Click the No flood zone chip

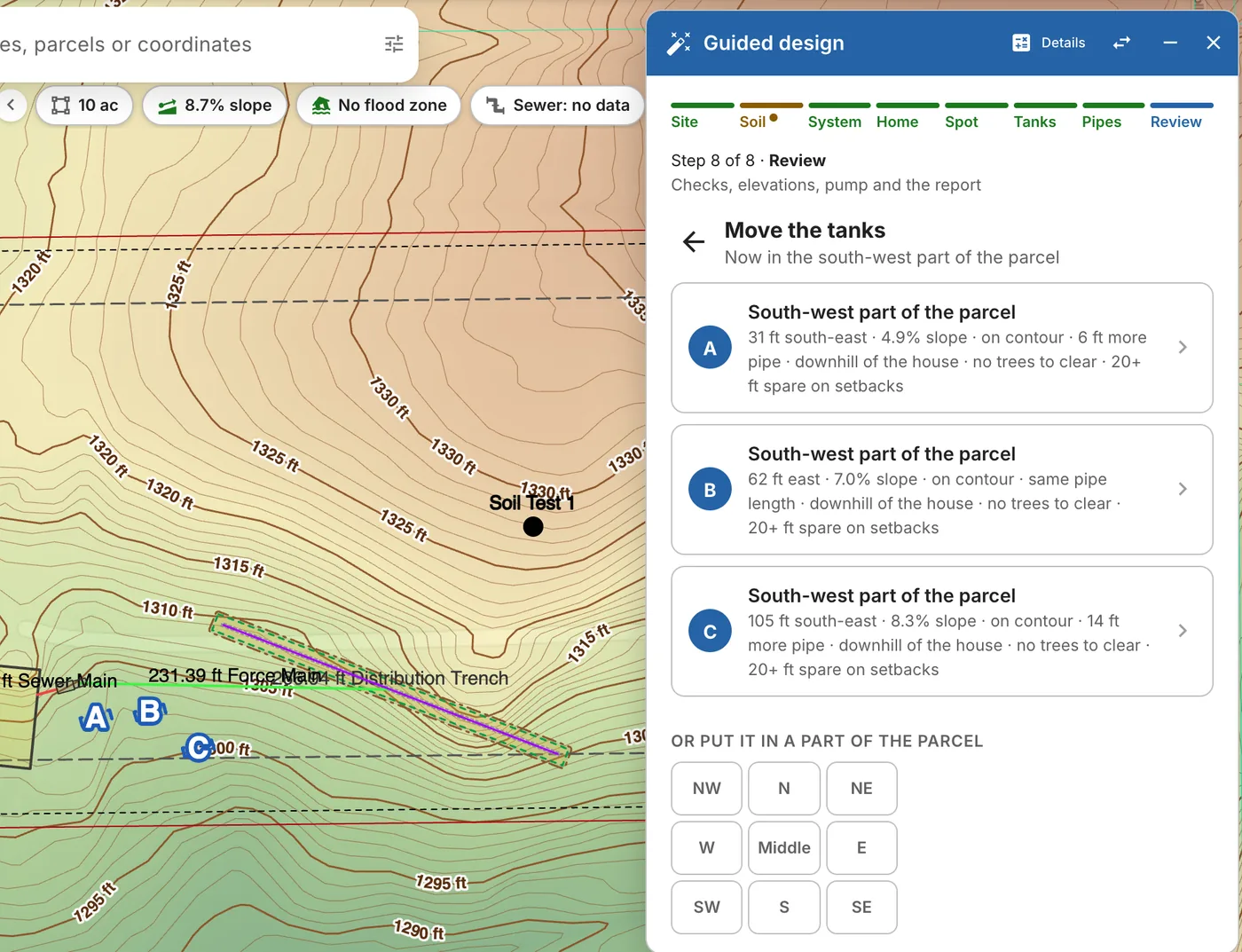(x=379, y=106)
